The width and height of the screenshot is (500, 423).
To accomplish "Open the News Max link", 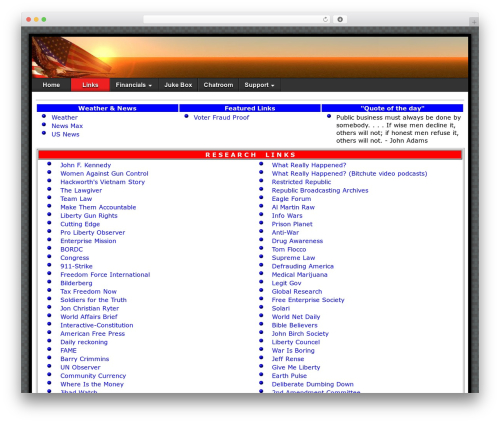I will tap(67, 126).
